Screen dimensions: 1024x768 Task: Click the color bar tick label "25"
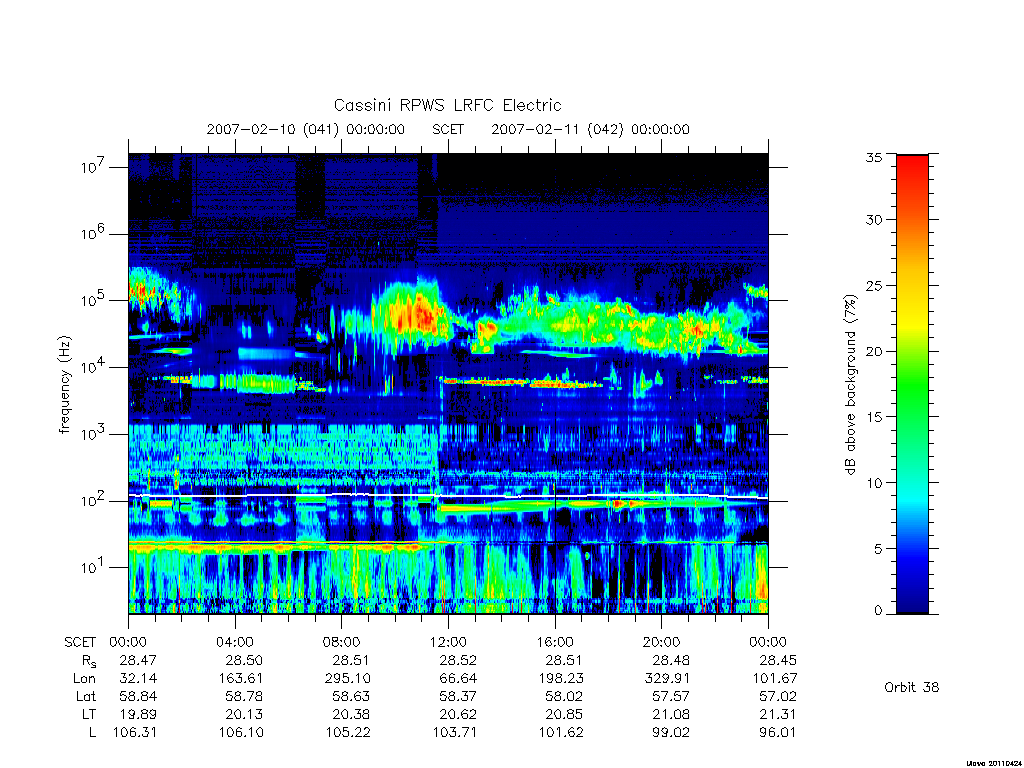point(874,285)
